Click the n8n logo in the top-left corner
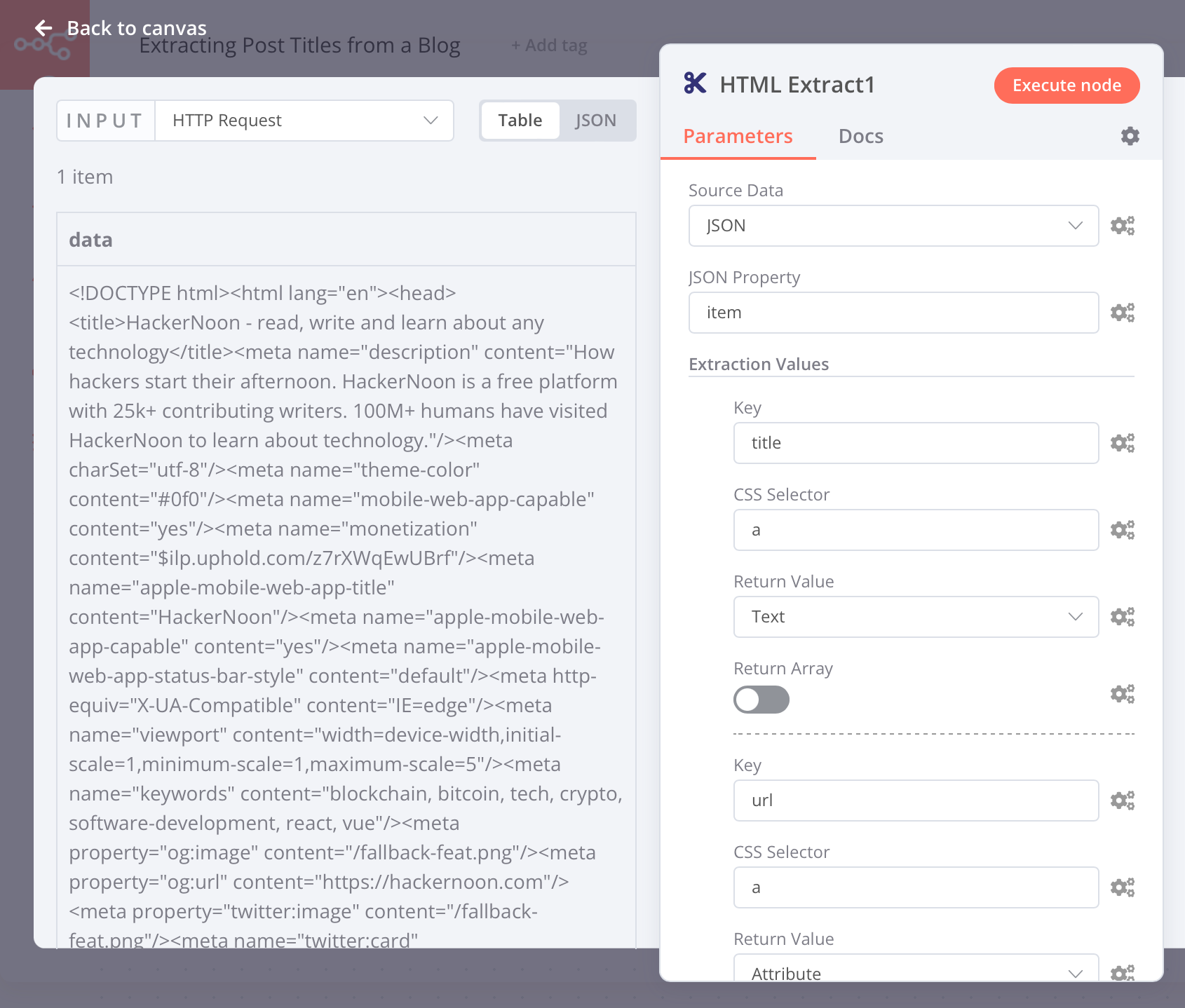 click(43, 43)
